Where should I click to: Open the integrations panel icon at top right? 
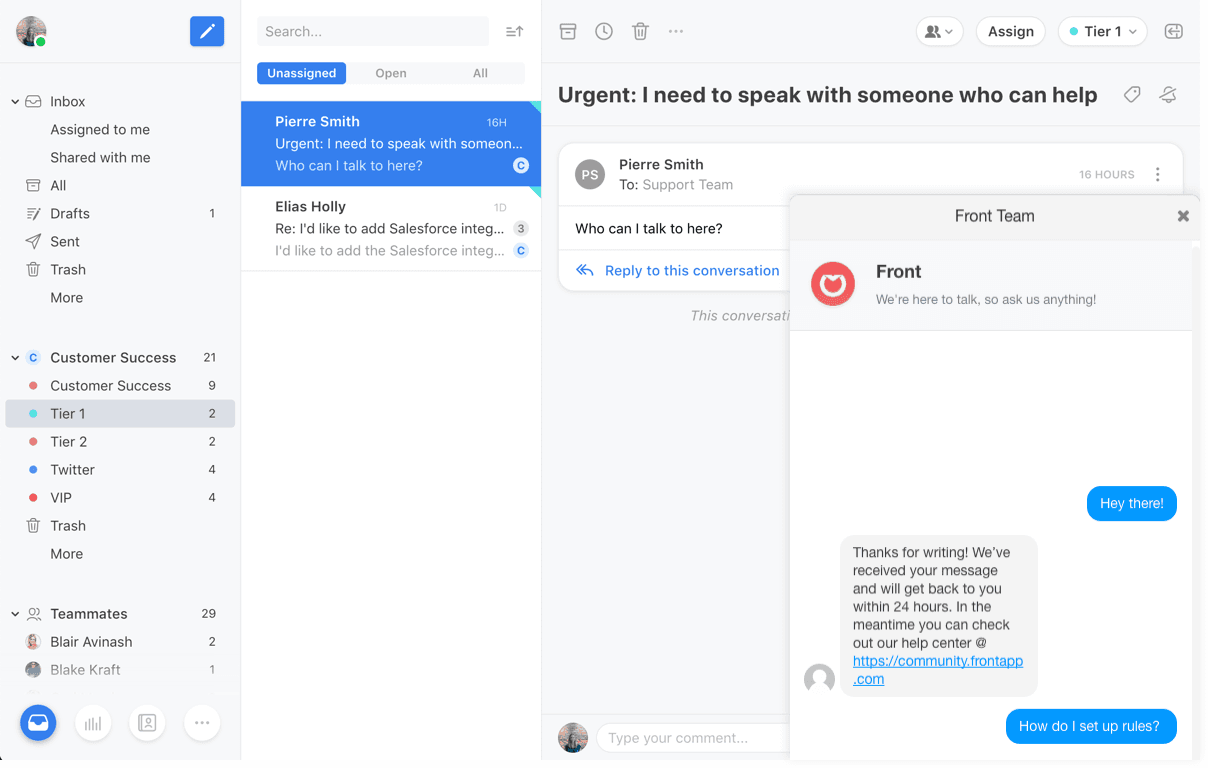(1174, 31)
